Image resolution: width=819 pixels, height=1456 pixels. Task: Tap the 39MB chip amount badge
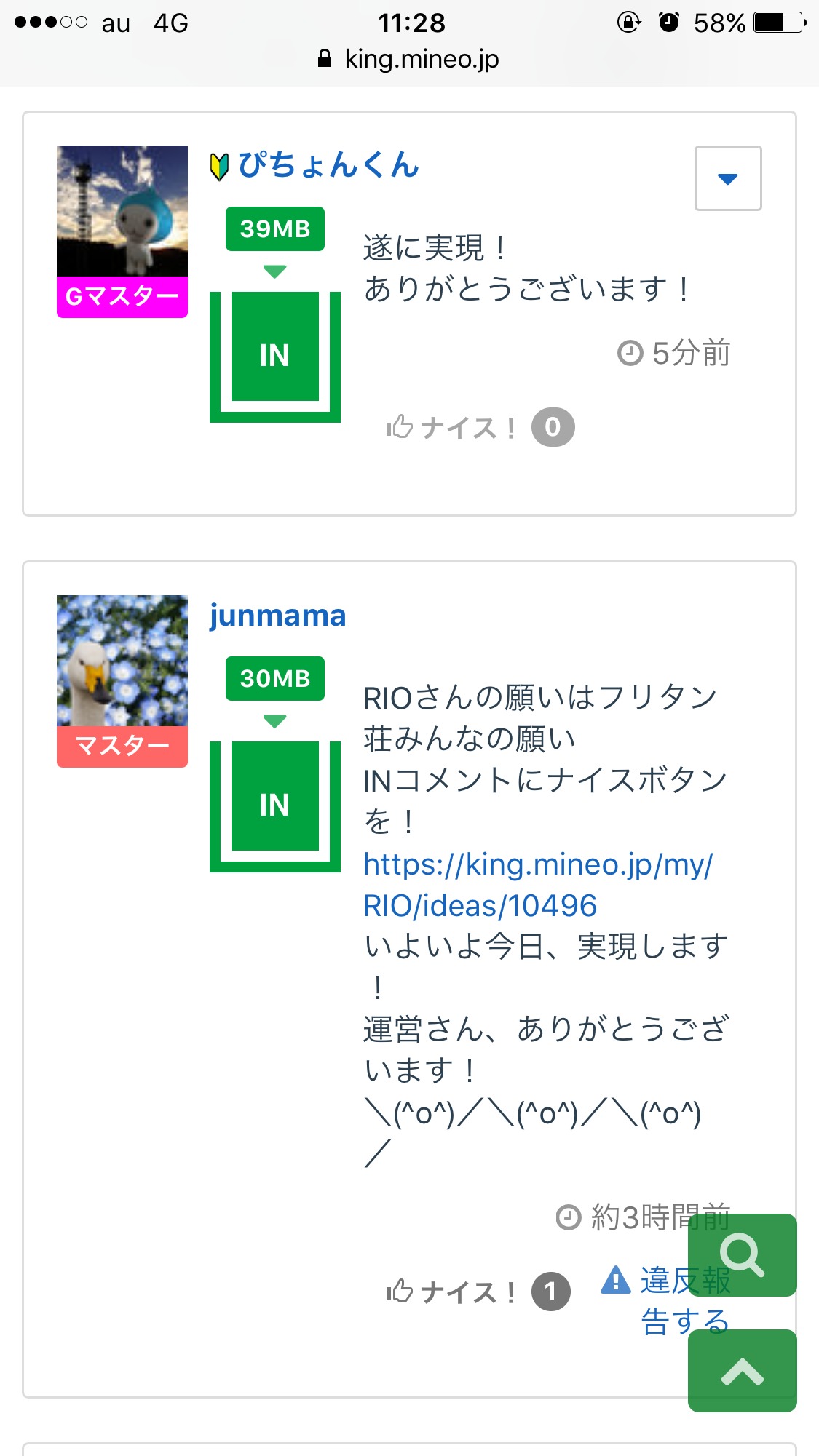tap(275, 229)
